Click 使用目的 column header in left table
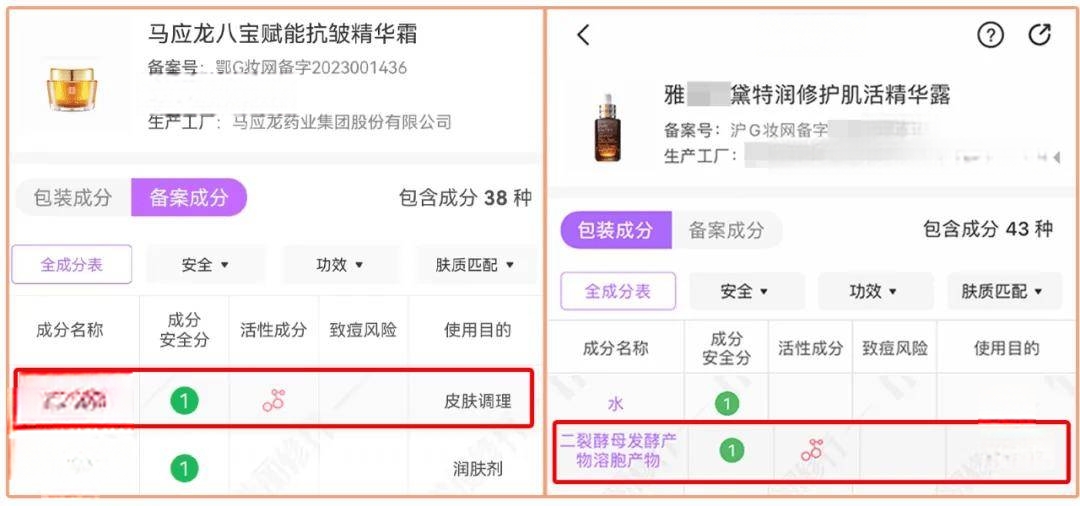This screenshot has width=1080, height=506. [477, 330]
